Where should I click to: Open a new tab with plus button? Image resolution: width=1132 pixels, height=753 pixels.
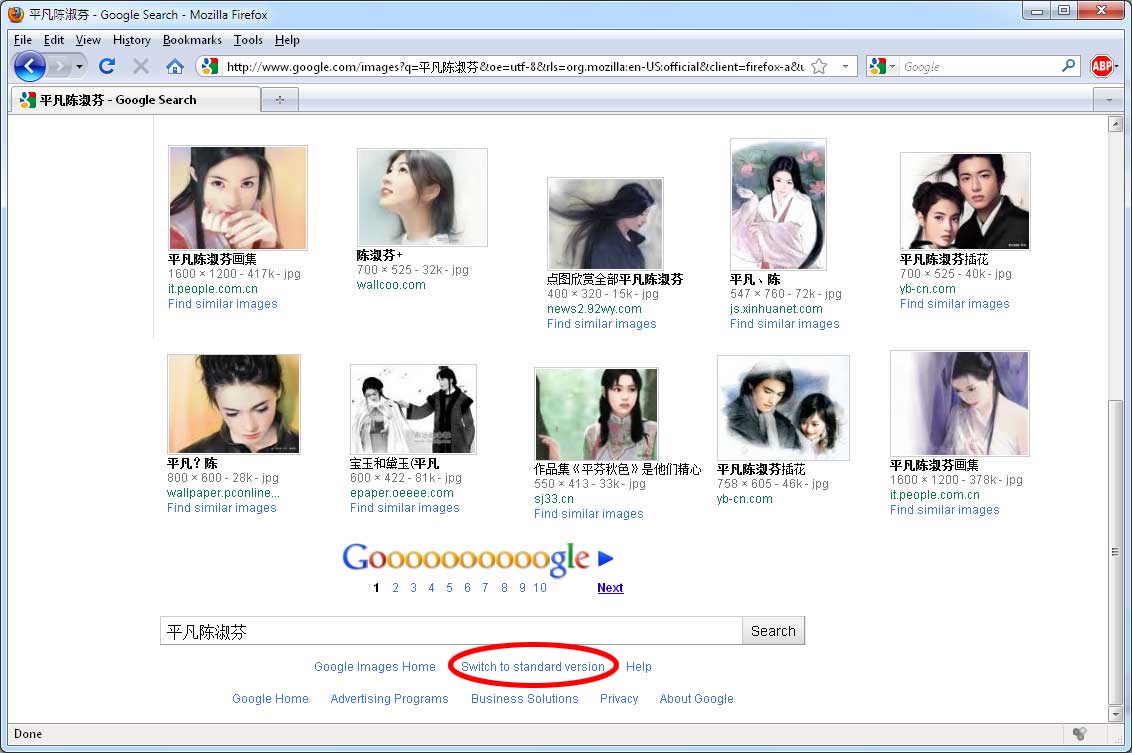pos(280,100)
